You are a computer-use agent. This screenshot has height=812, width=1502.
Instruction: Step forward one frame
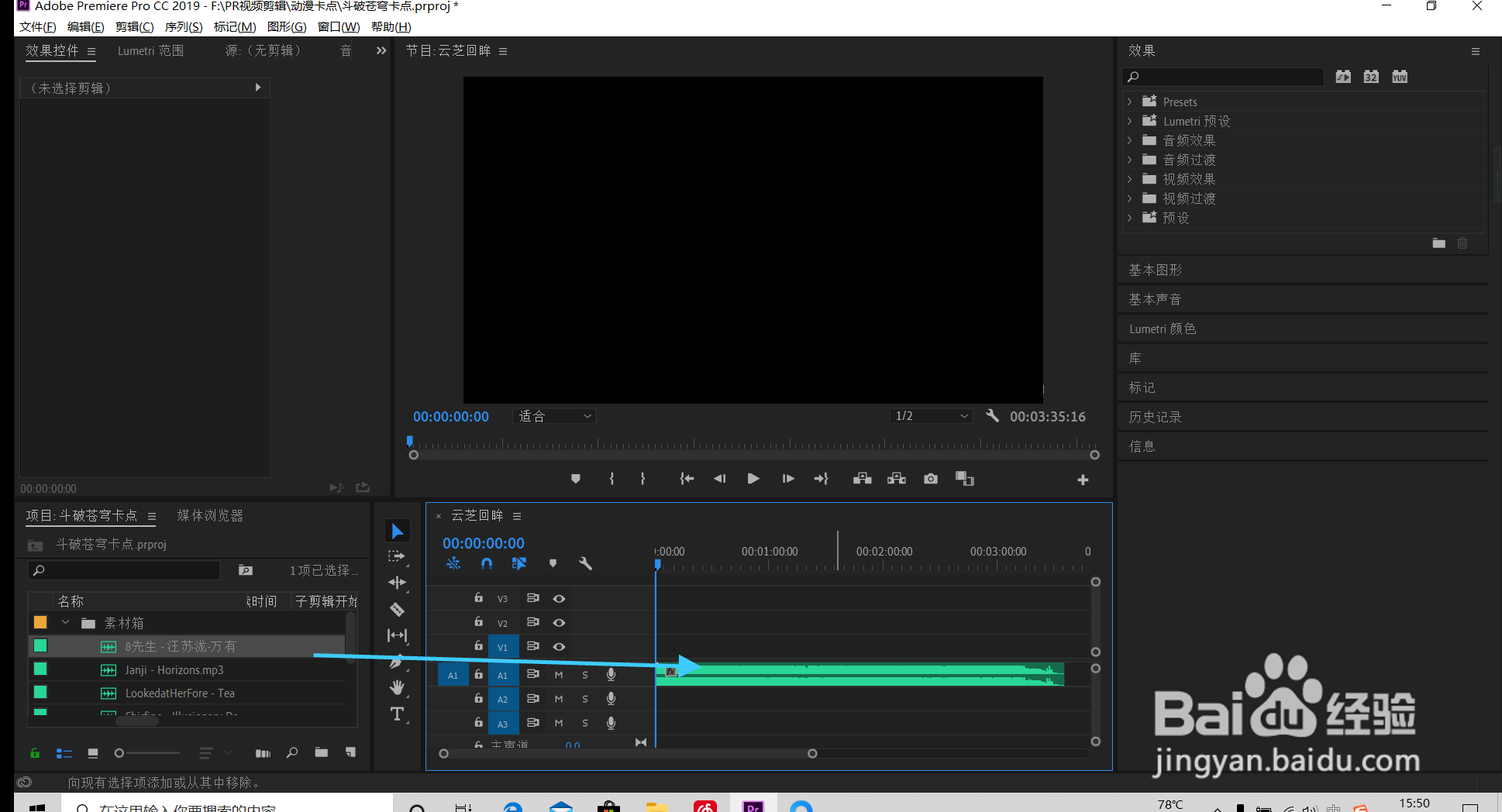788,479
